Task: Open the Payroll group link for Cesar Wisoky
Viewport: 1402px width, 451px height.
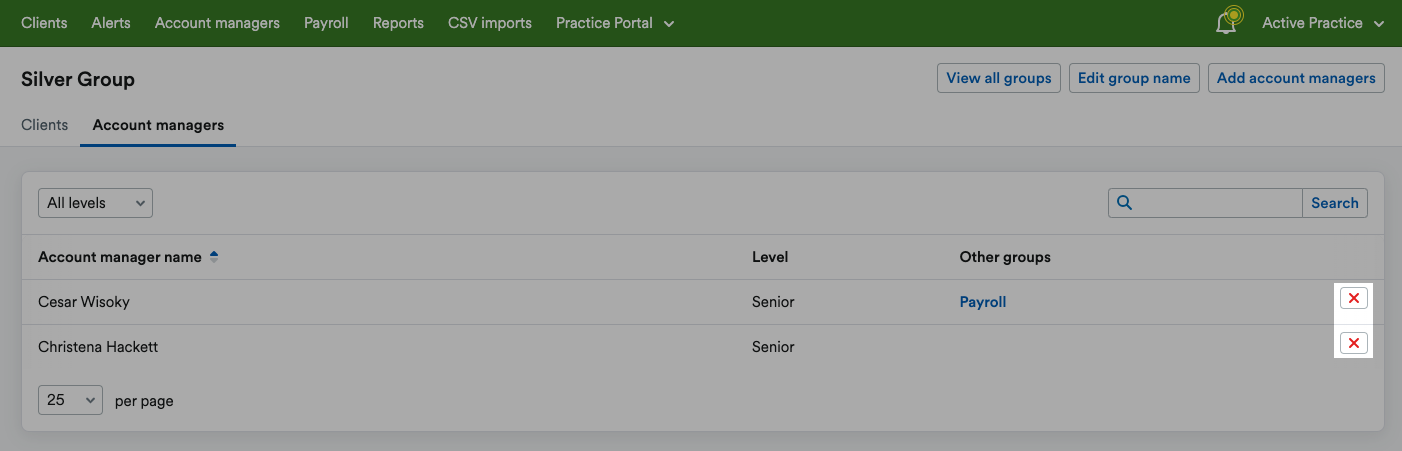Action: [983, 302]
